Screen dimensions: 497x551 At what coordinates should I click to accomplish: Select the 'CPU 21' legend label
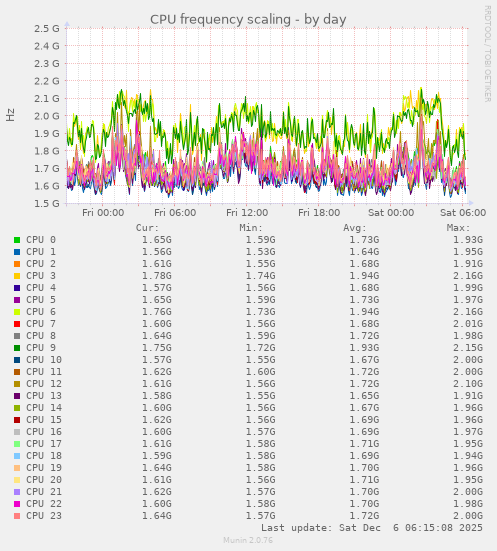pyautogui.click(x=44, y=492)
